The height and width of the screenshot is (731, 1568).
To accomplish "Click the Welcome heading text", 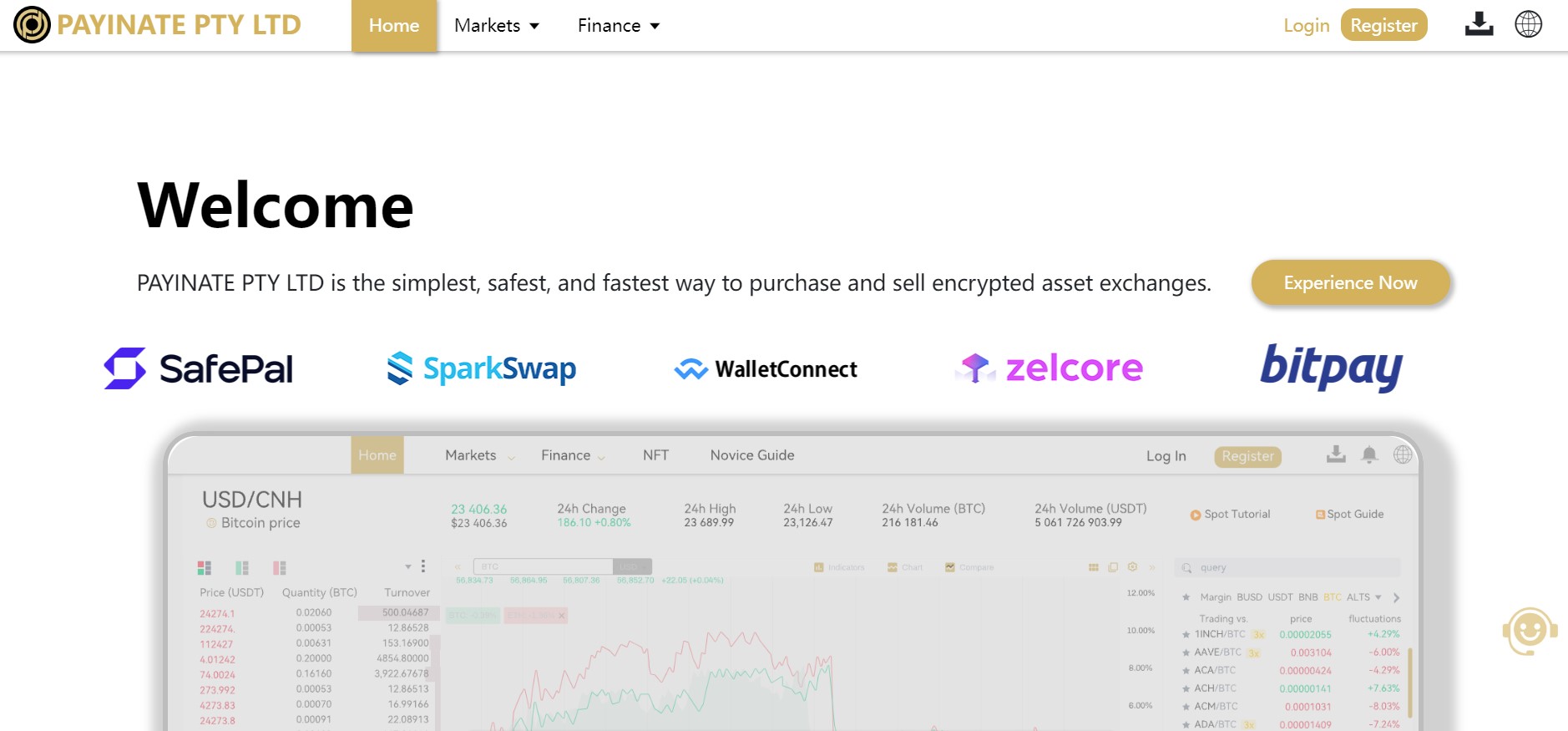I will coord(276,206).
